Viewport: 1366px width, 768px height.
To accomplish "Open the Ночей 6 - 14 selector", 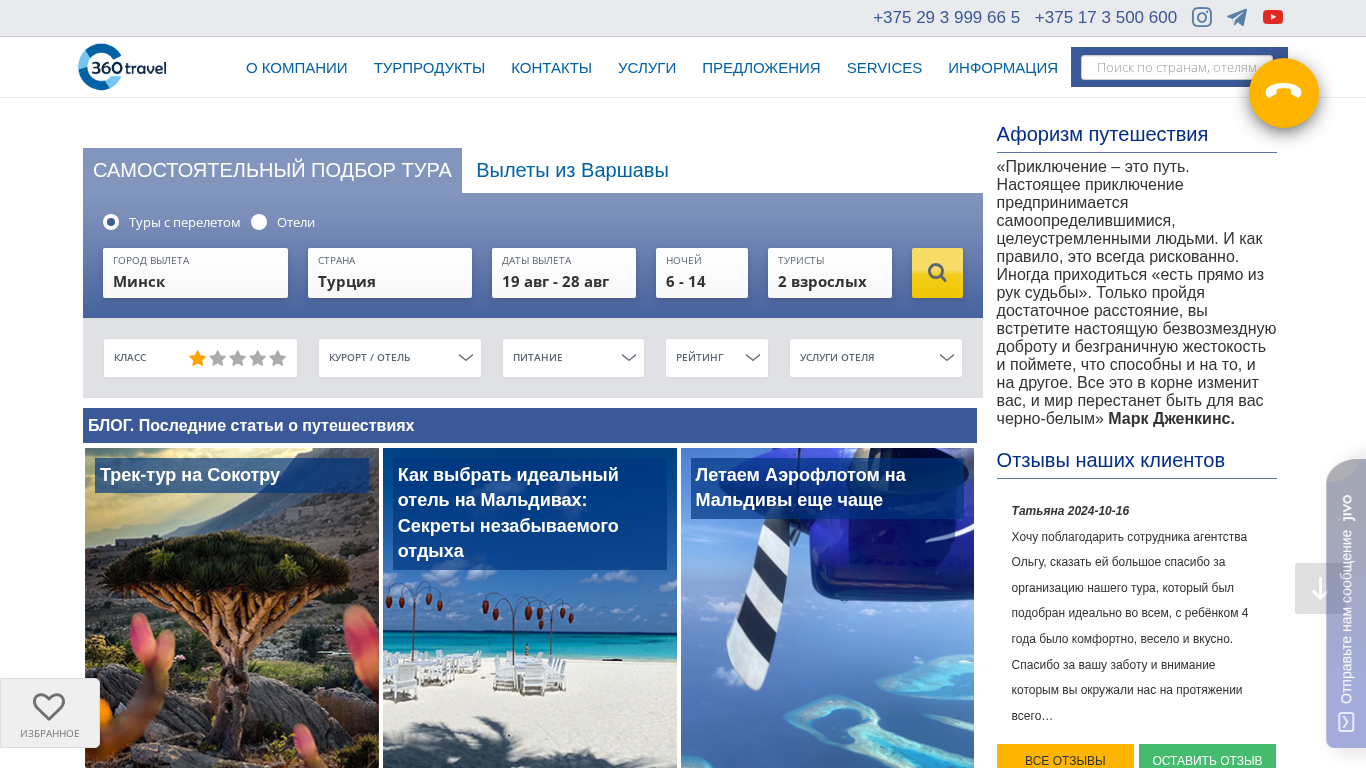I will coord(702,273).
